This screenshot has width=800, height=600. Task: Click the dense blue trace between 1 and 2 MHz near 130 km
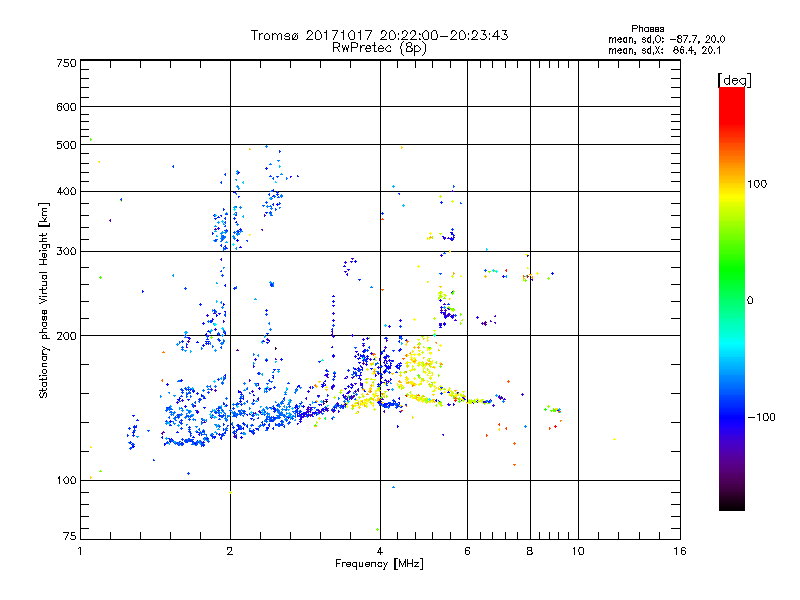[196, 416]
